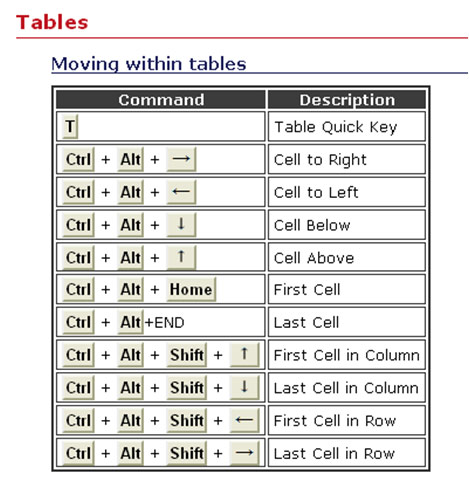The width and height of the screenshot is (469, 495).
Task: Select the Description column header
Action: coord(347,100)
